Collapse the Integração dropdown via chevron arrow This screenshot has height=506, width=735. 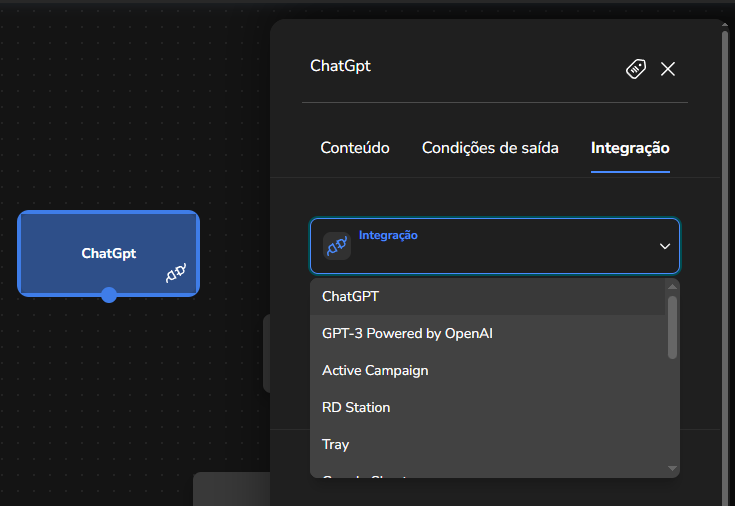coord(665,246)
